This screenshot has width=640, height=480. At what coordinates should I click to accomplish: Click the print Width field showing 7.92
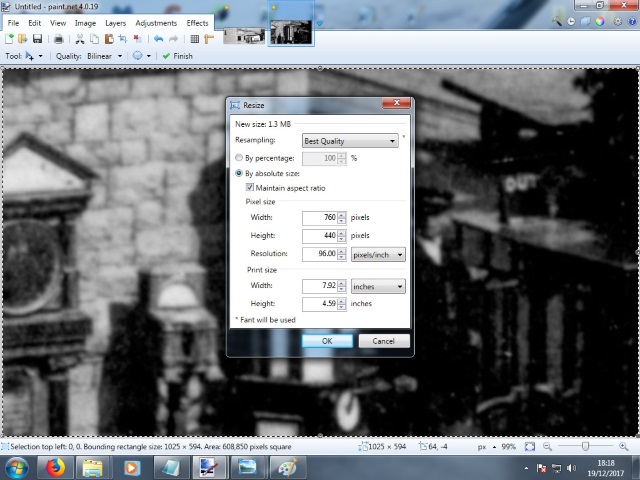(320, 286)
